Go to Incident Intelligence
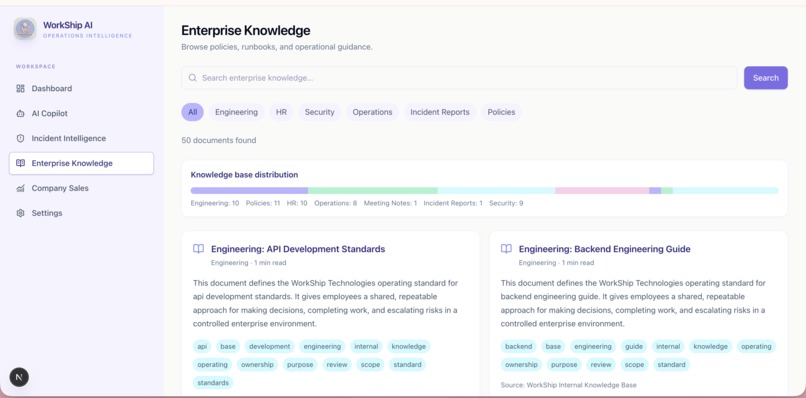 click(x=81, y=138)
